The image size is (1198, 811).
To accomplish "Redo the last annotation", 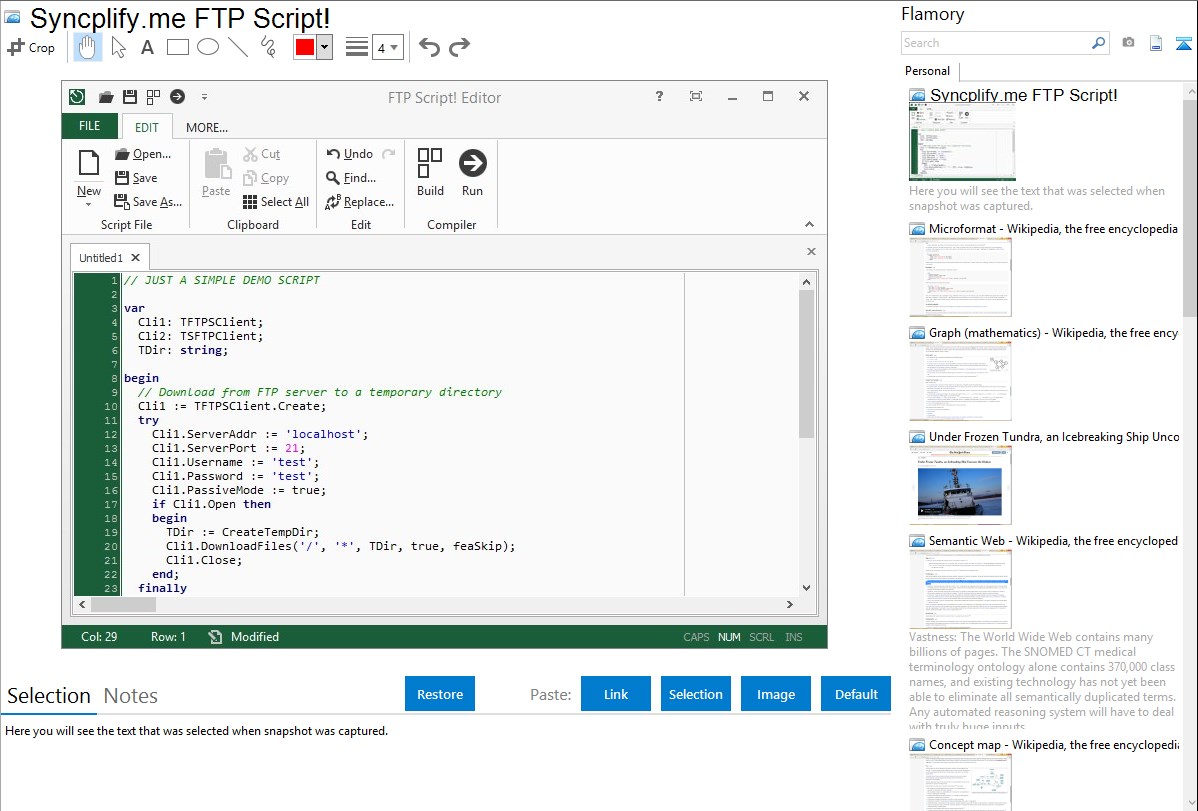I will point(459,47).
